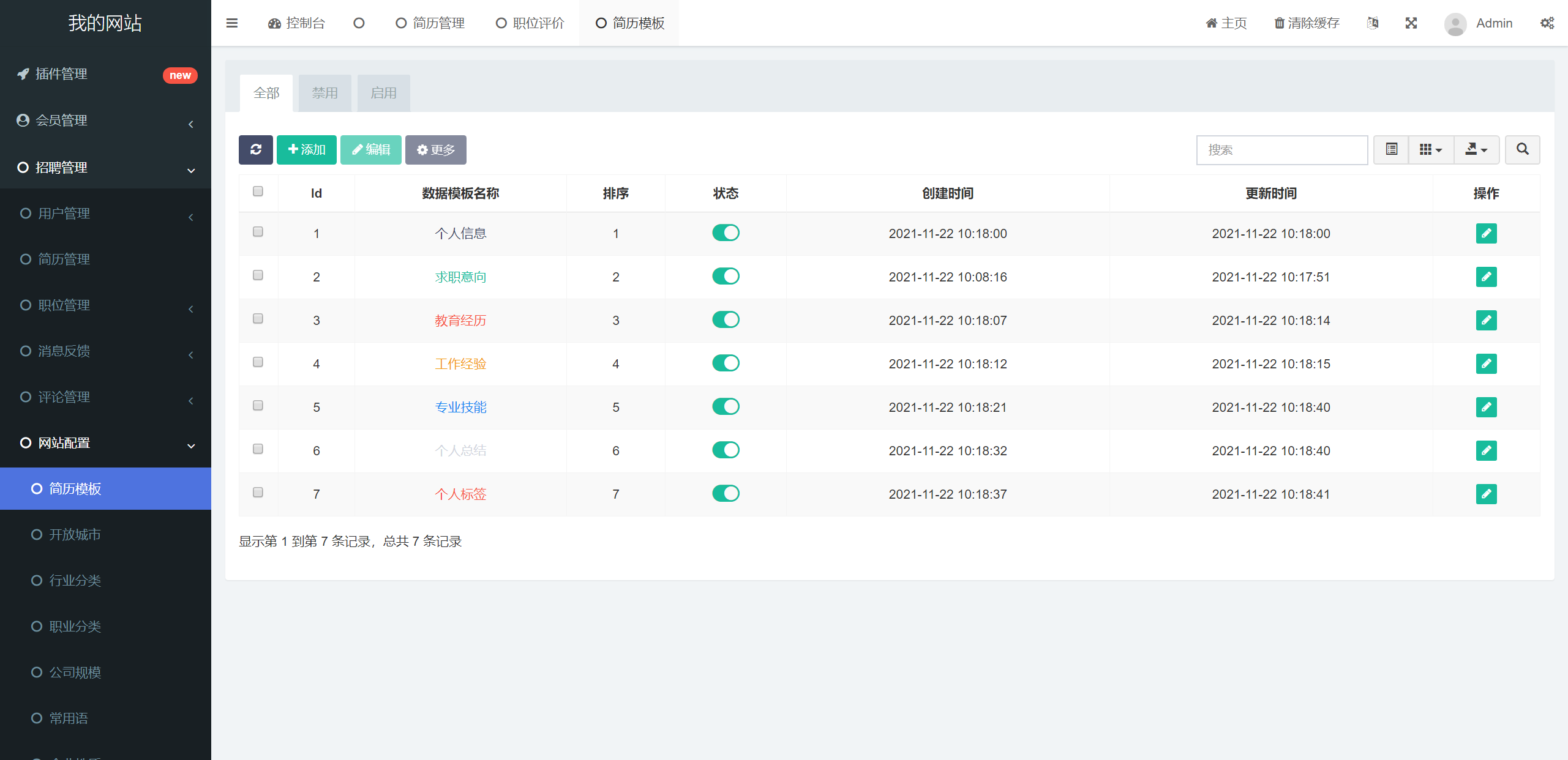Edit row 个人标签 with pencil icon
The height and width of the screenshot is (760, 1568).
pos(1486,494)
